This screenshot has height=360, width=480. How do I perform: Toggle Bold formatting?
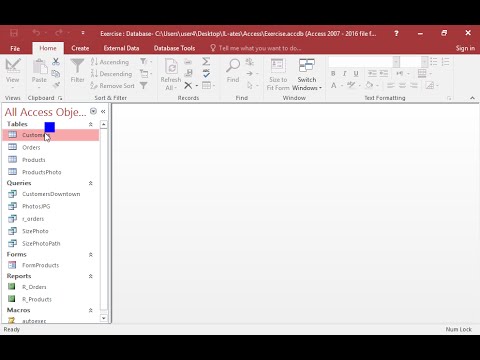pos(333,73)
